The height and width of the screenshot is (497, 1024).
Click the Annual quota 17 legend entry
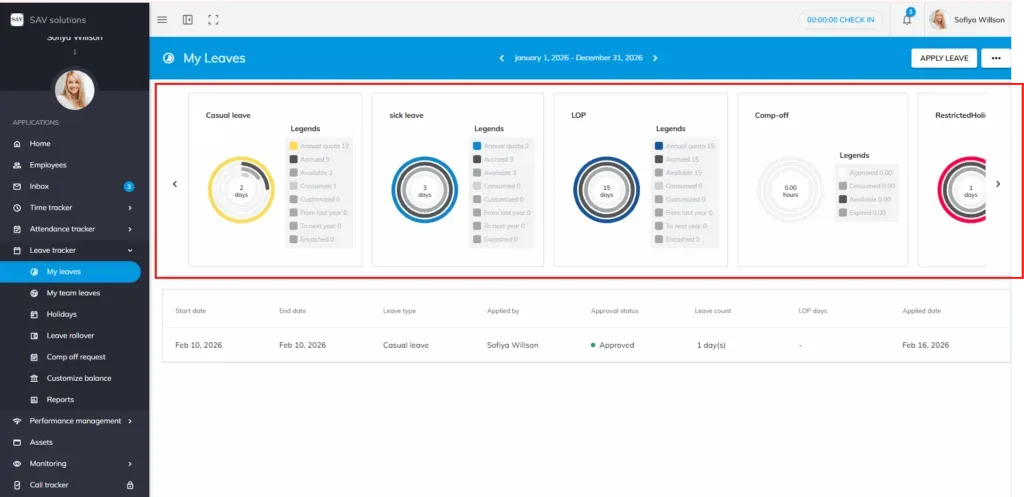pos(319,146)
